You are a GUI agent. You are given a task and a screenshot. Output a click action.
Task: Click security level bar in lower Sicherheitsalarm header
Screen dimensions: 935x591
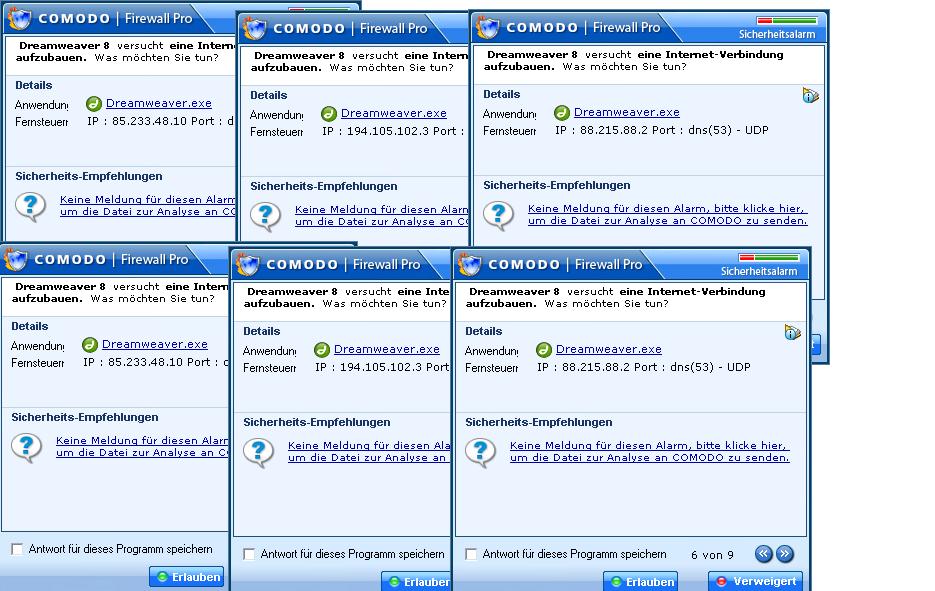pyautogui.click(x=769, y=258)
